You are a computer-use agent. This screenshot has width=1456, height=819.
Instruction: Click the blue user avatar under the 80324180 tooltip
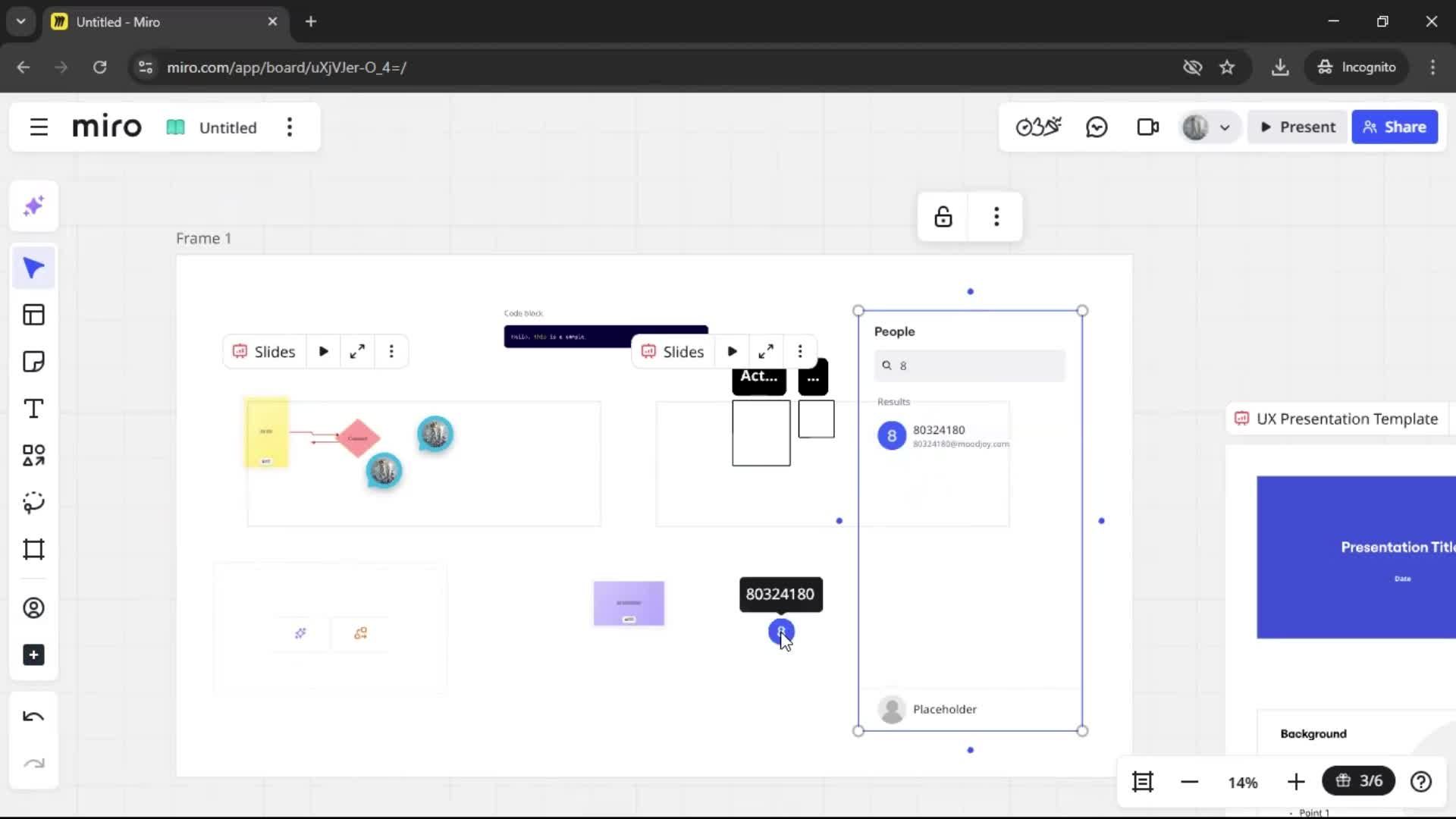click(x=781, y=631)
